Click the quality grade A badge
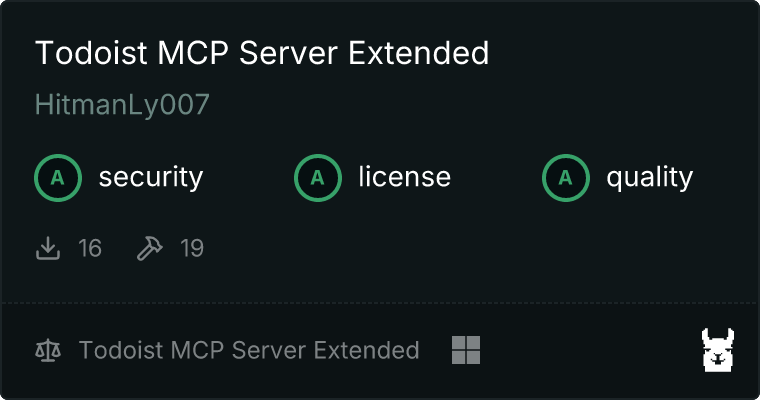Viewport: 760px width, 400px height. (x=566, y=178)
